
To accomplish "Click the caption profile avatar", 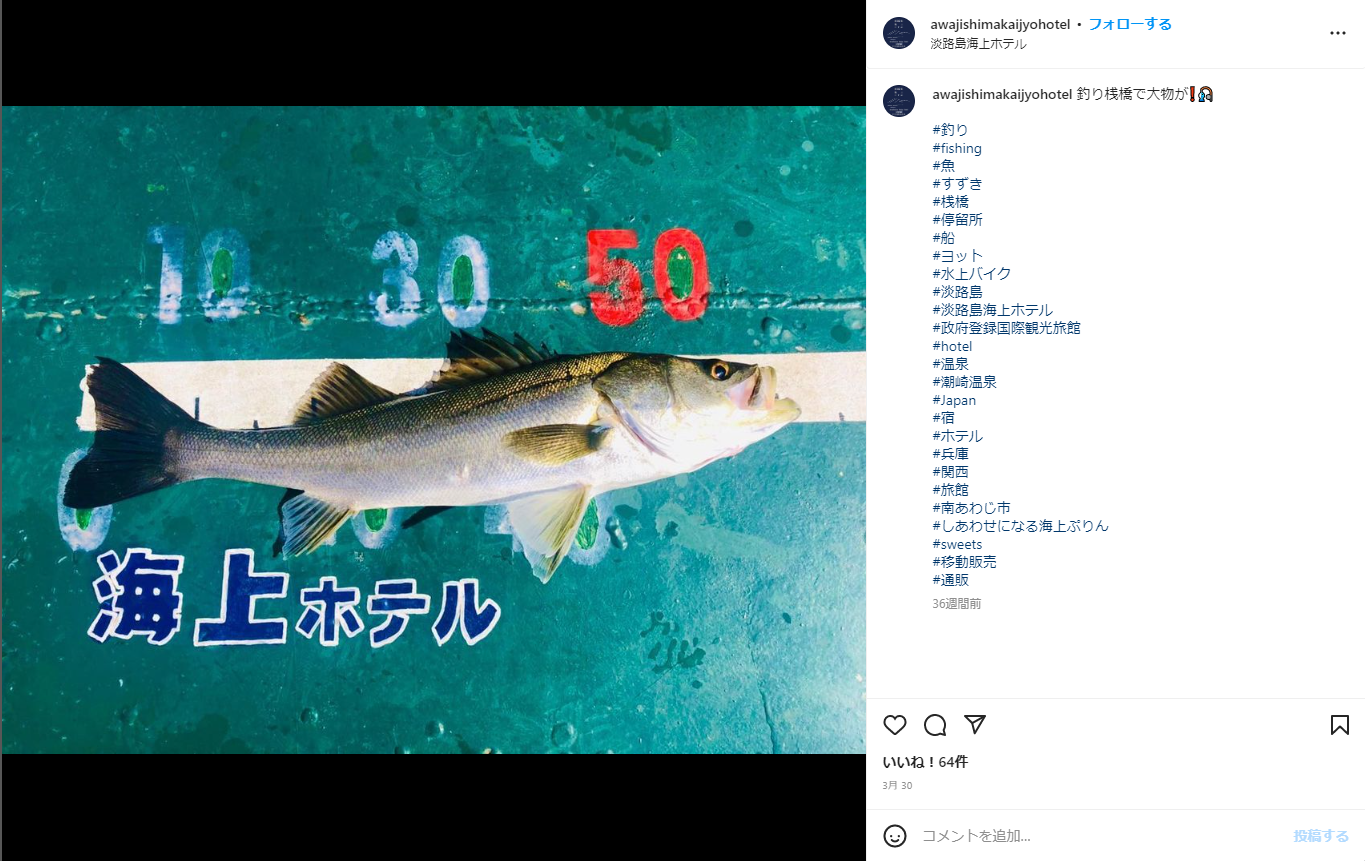I will click(899, 101).
